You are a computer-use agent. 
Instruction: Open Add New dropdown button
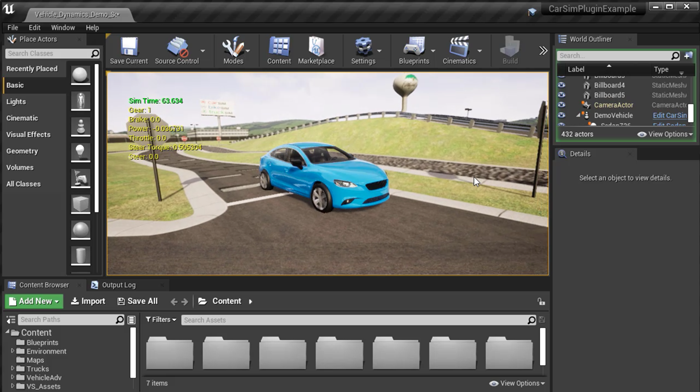pyautogui.click(x=34, y=301)
